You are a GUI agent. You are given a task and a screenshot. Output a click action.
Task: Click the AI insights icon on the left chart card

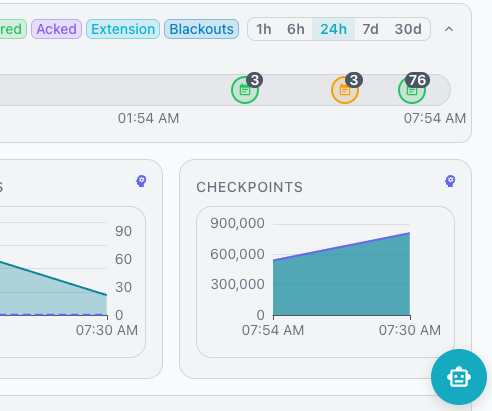[x=141, y=181]
